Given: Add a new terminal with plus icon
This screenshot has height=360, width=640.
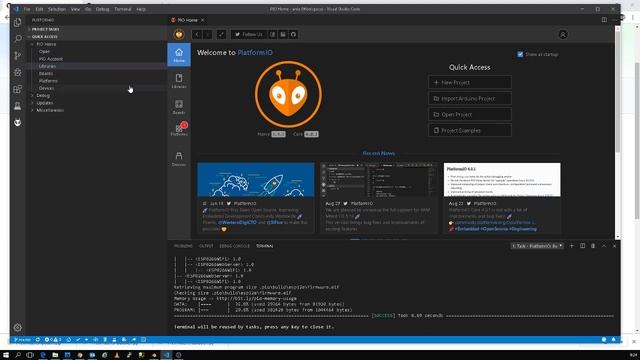Looking at the screenshot, I should point(571,246).
